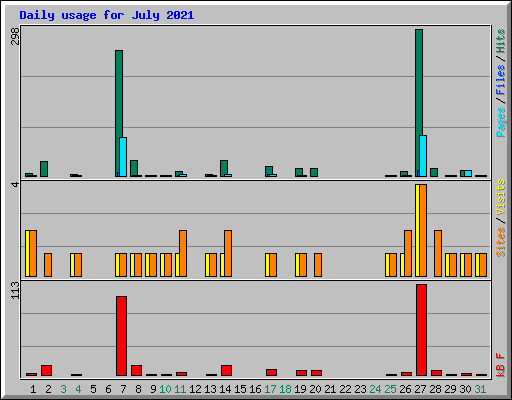512x400 pixels.
Task: Click the green day '24' x-axis label
Action: [x=375, y=389]
